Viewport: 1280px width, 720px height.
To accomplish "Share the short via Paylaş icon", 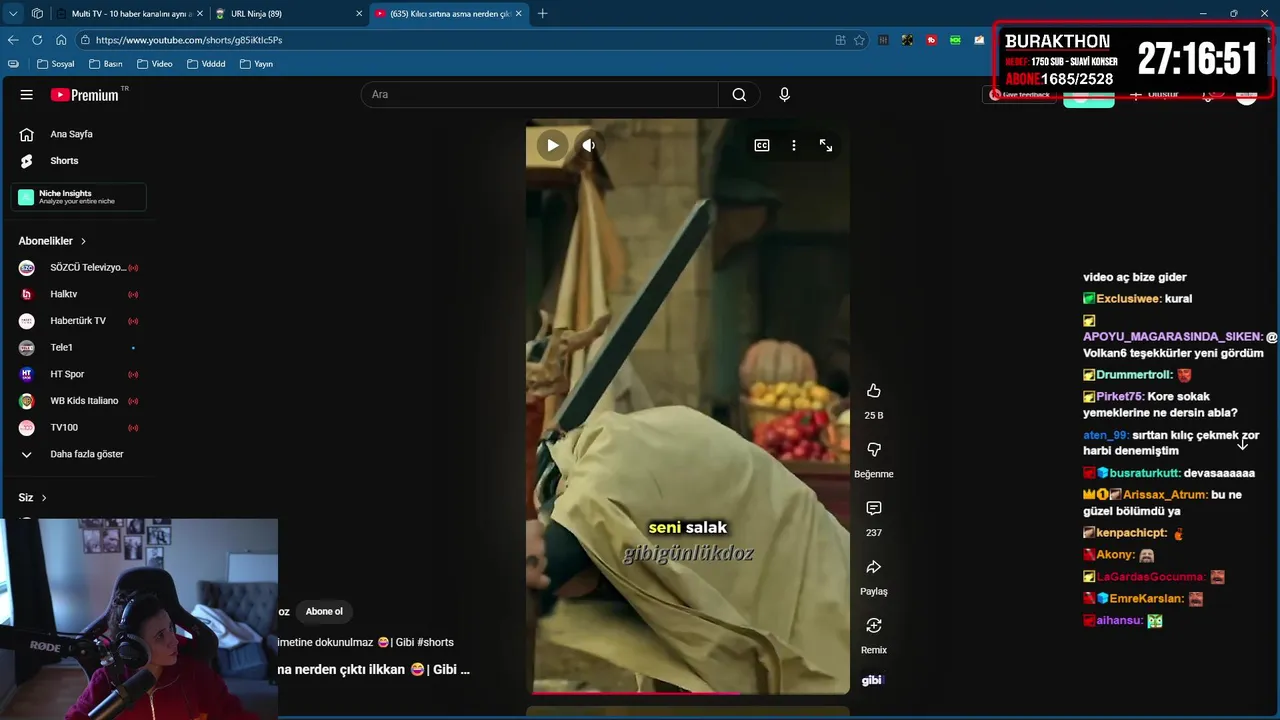I will [874, 567].
